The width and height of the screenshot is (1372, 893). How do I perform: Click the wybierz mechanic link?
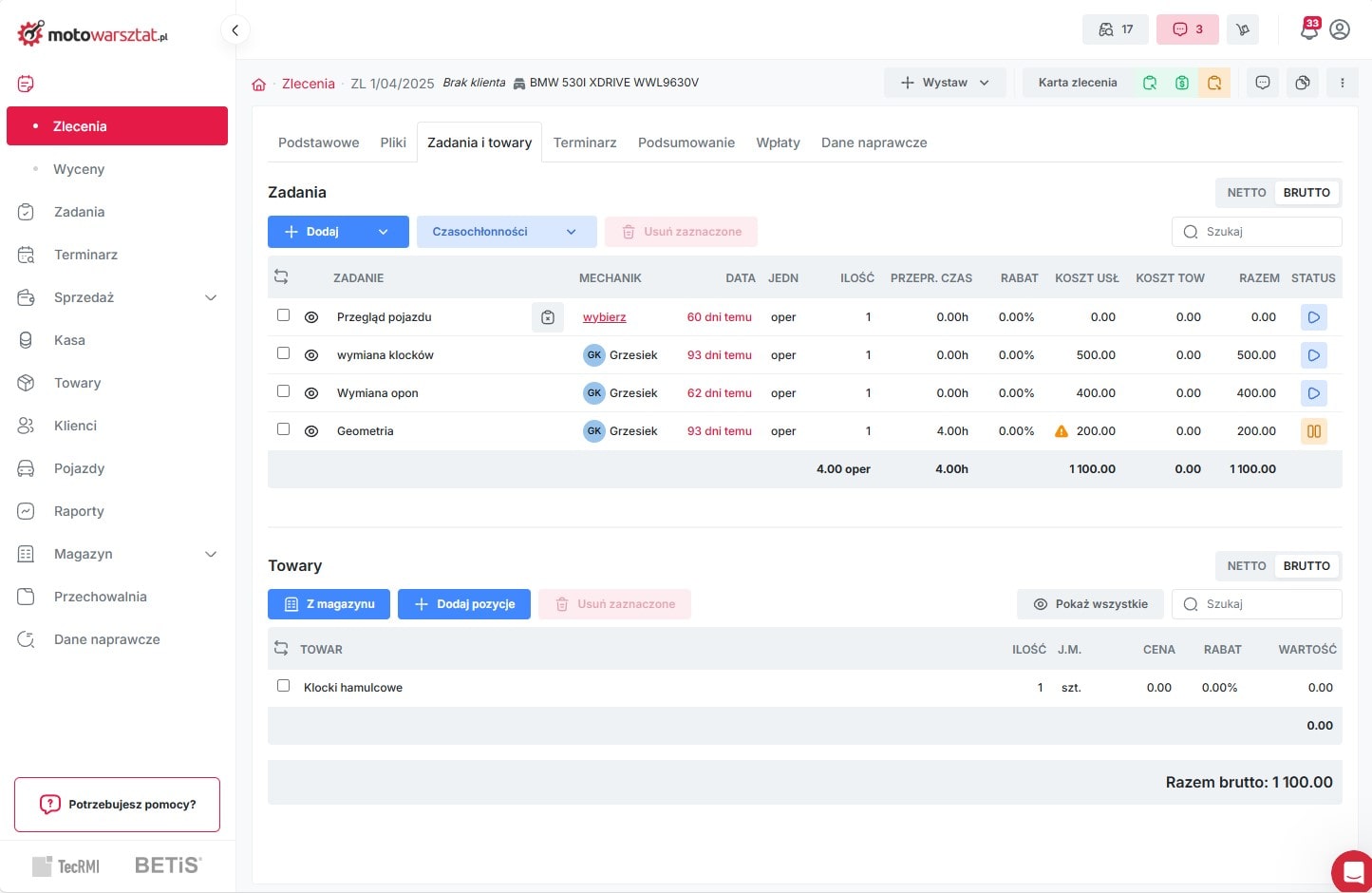tap(604, 317)
